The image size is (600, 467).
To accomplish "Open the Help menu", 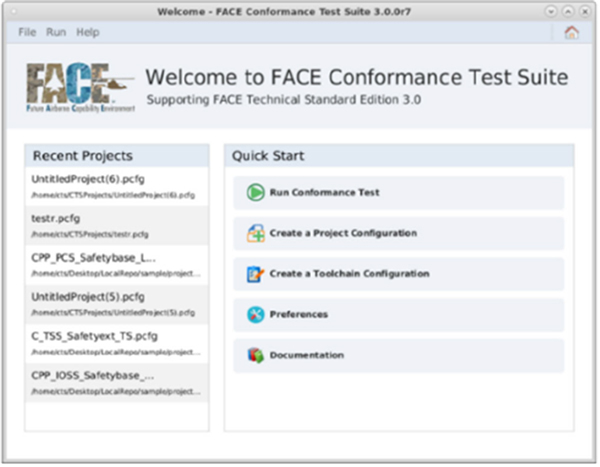I will [88, 32].
